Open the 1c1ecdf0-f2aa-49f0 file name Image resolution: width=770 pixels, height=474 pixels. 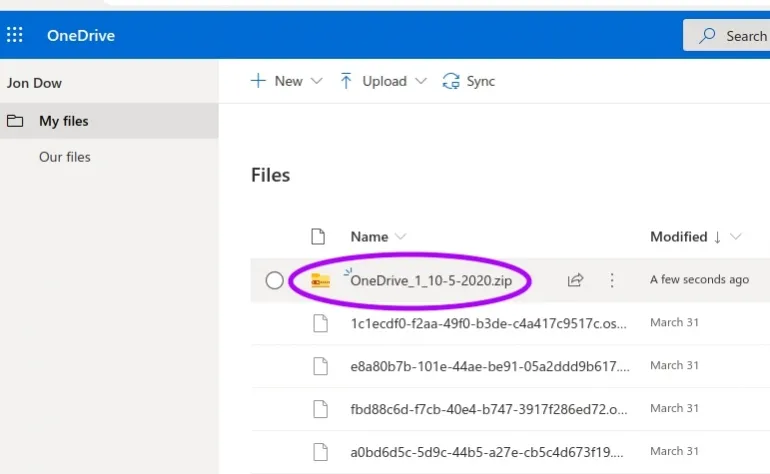pyautogui.click(x=489, y=323)
